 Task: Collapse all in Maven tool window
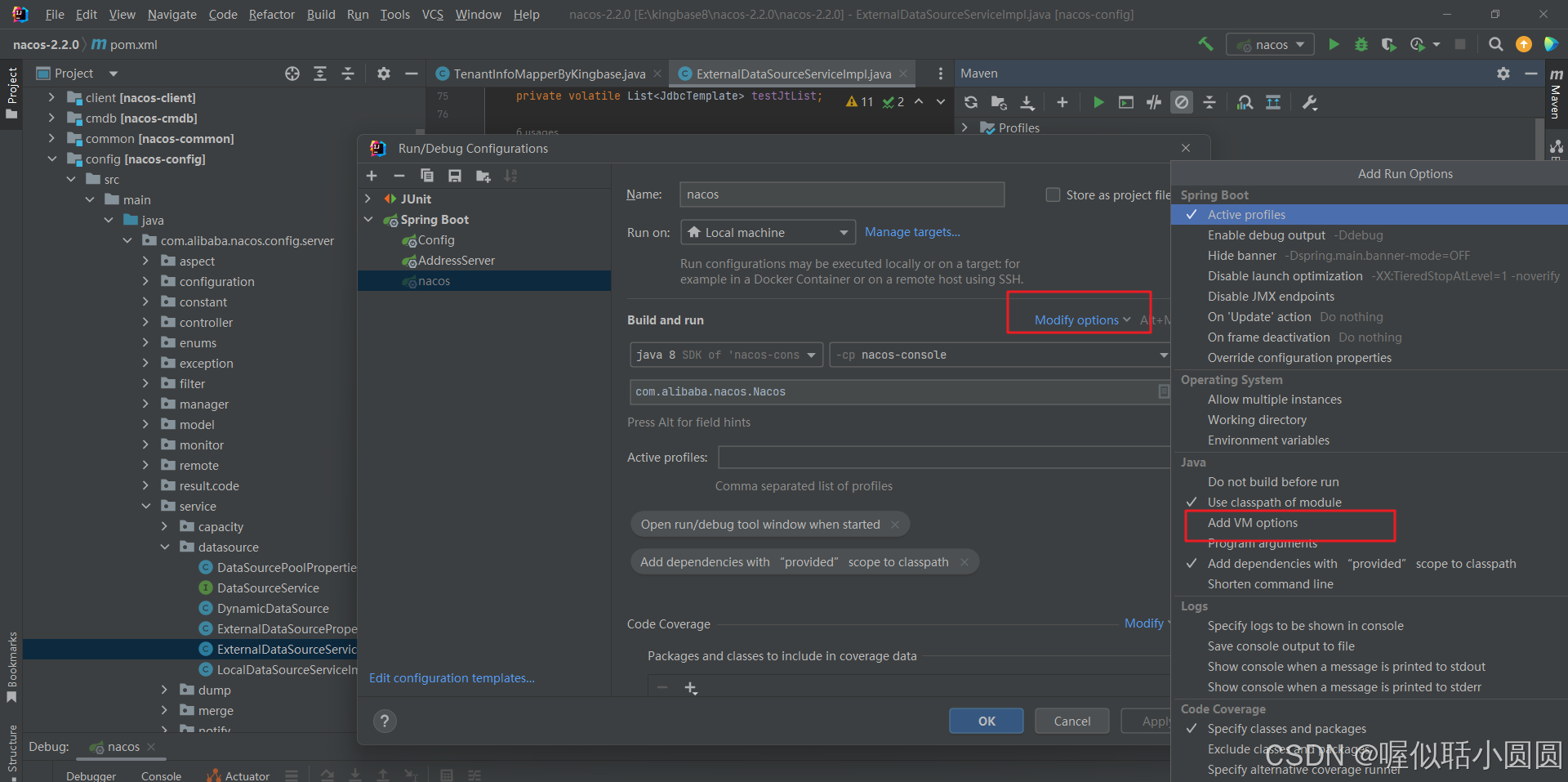(x=1209, y=102)
